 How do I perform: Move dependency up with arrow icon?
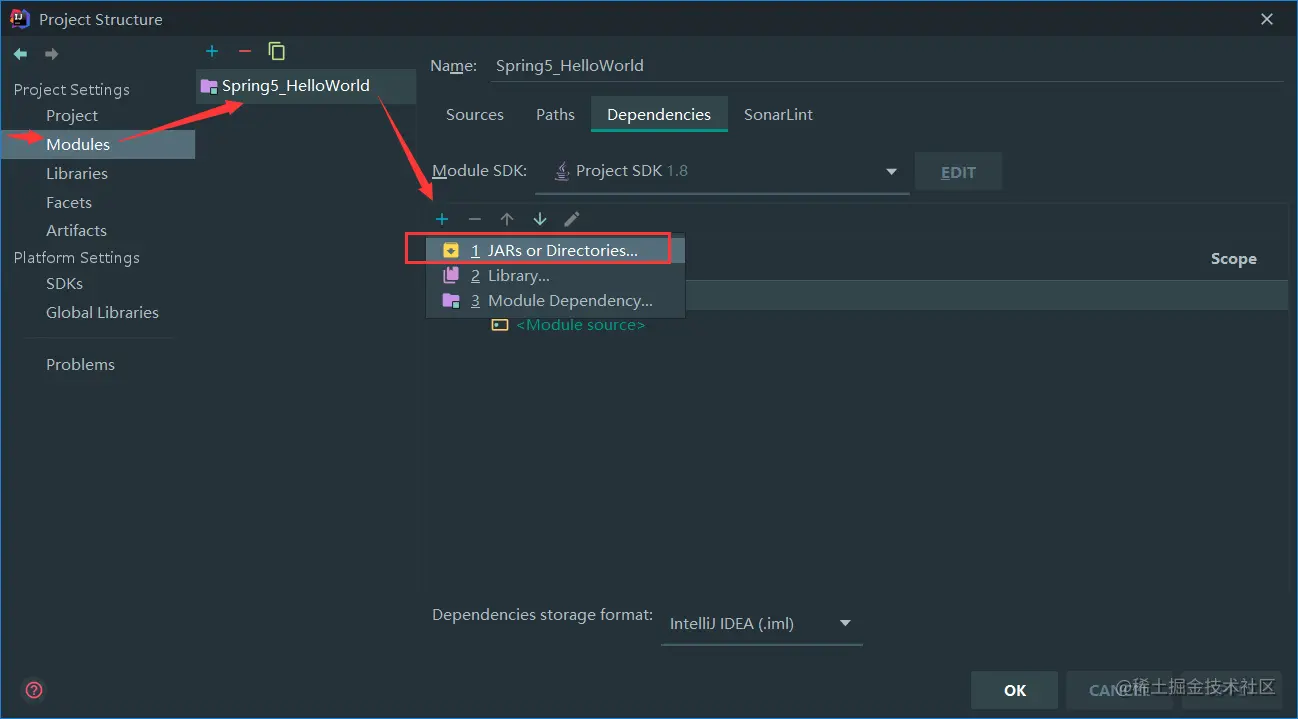[507, 219]
